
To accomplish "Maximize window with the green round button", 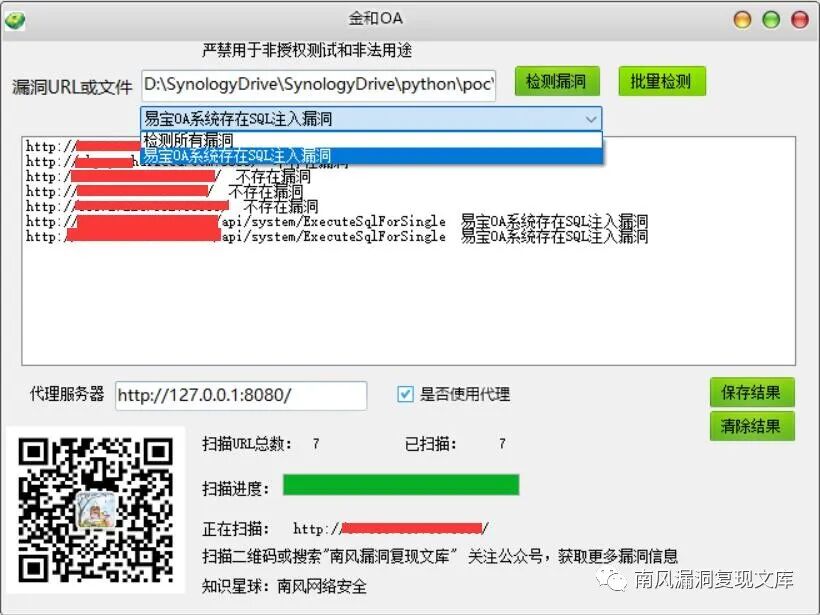I will point(771,20).
